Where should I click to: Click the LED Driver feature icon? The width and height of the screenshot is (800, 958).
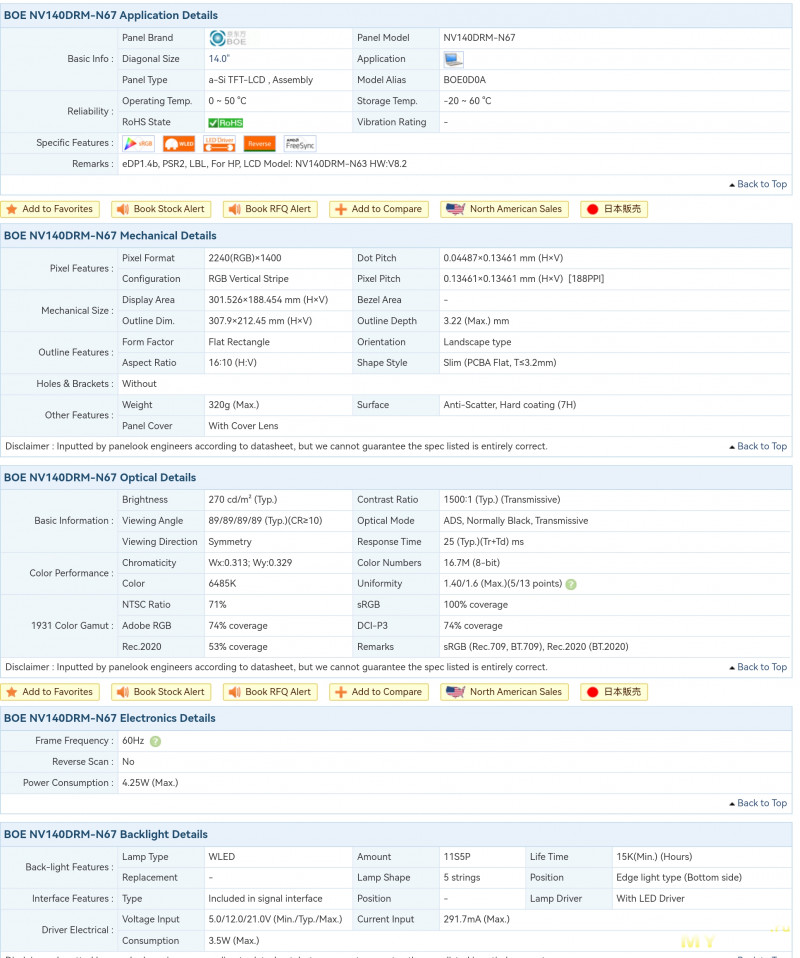(219, 144)
